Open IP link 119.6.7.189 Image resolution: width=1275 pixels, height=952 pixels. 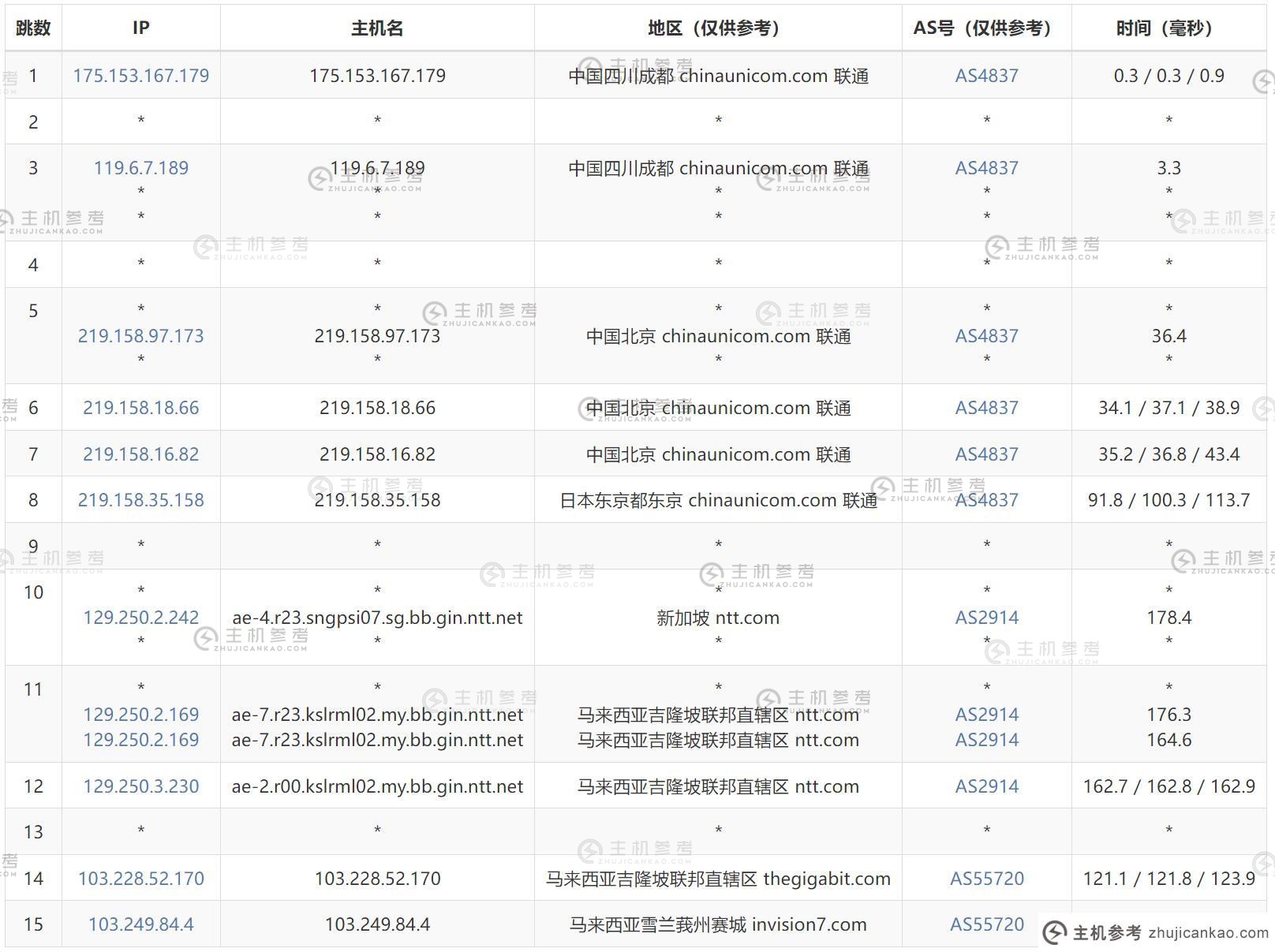pos(141,168)
